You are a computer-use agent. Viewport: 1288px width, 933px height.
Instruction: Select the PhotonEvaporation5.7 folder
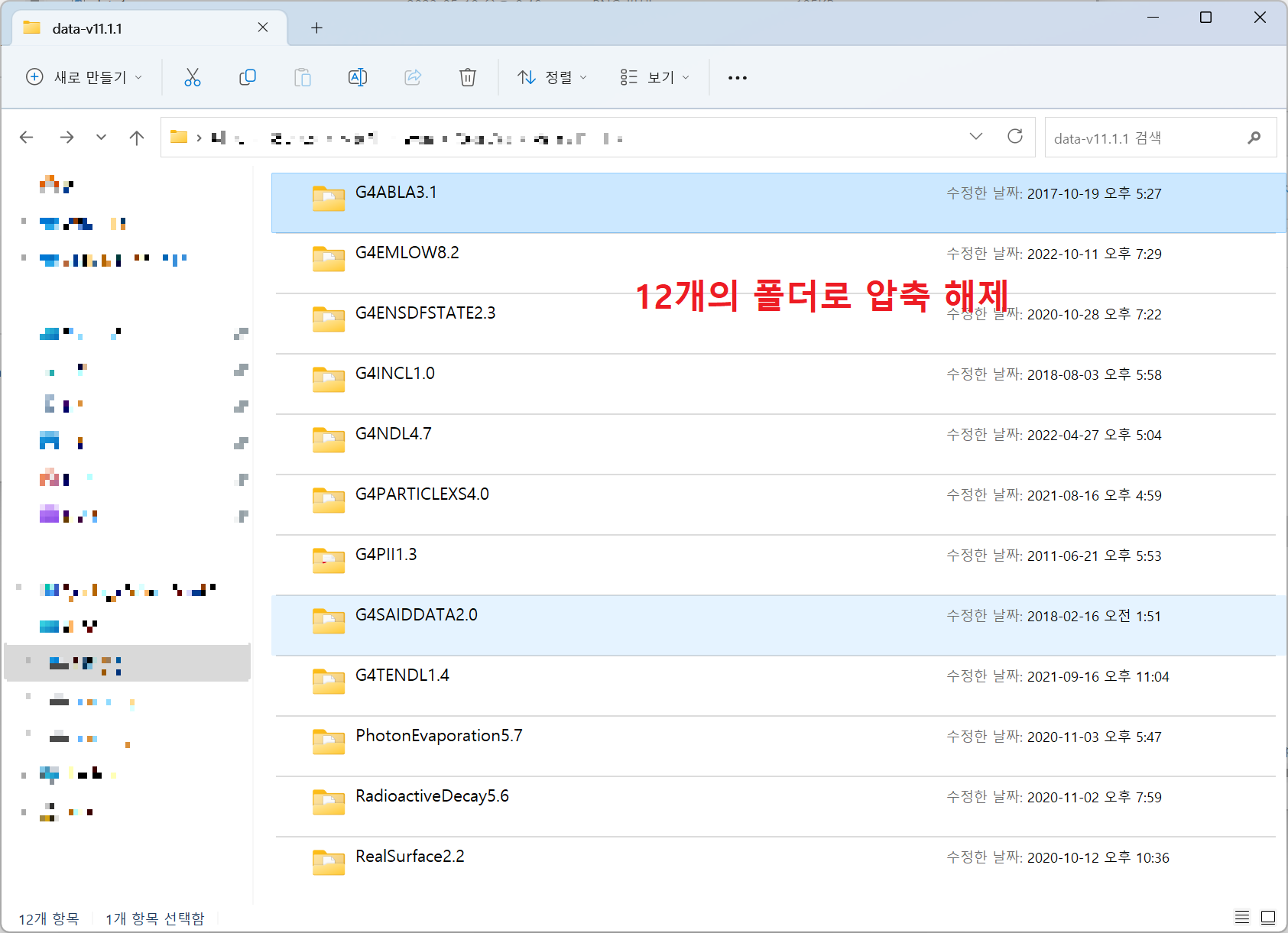[x=439, y=737]
